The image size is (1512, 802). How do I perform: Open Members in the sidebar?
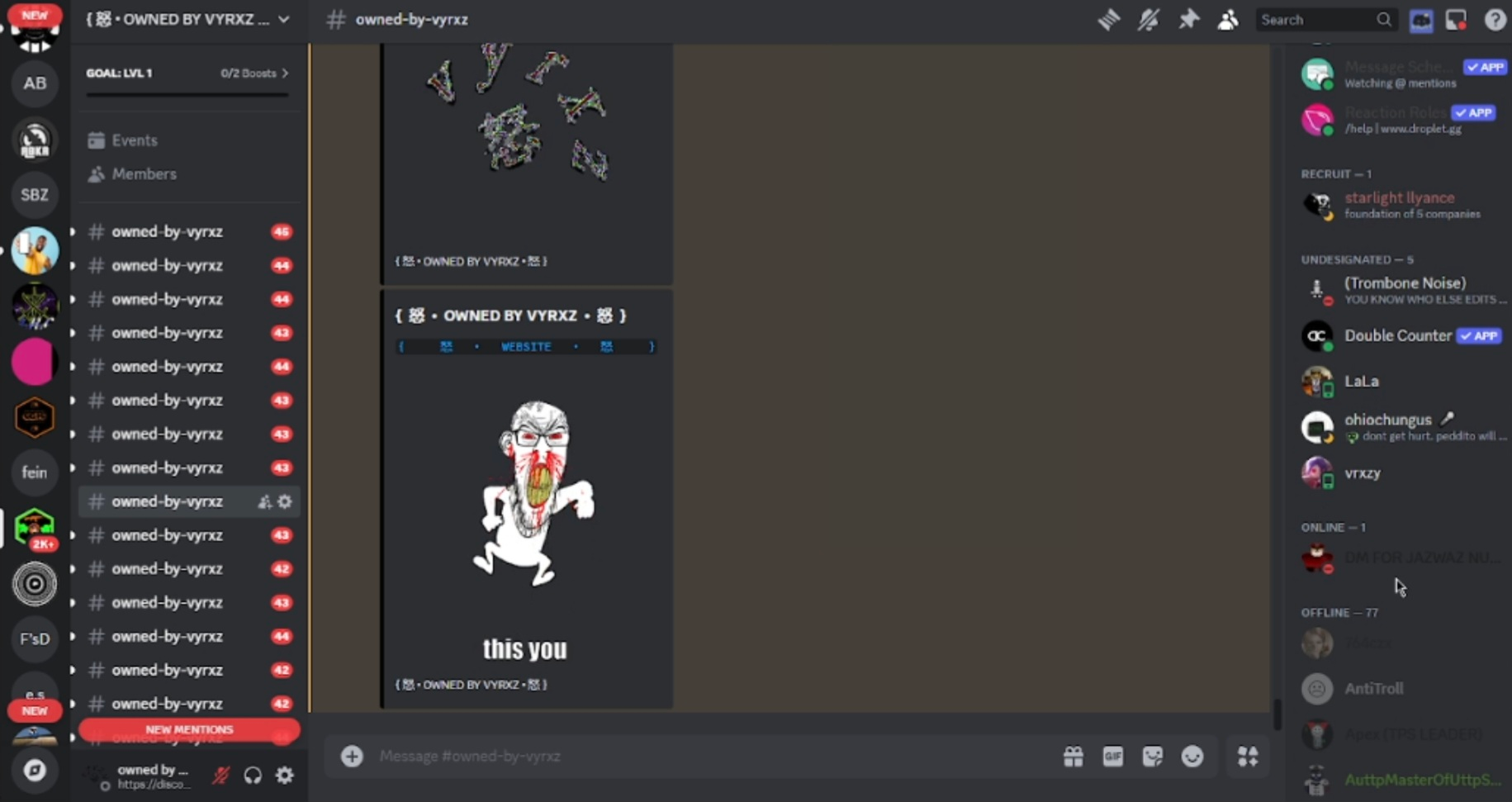[144, 174]
